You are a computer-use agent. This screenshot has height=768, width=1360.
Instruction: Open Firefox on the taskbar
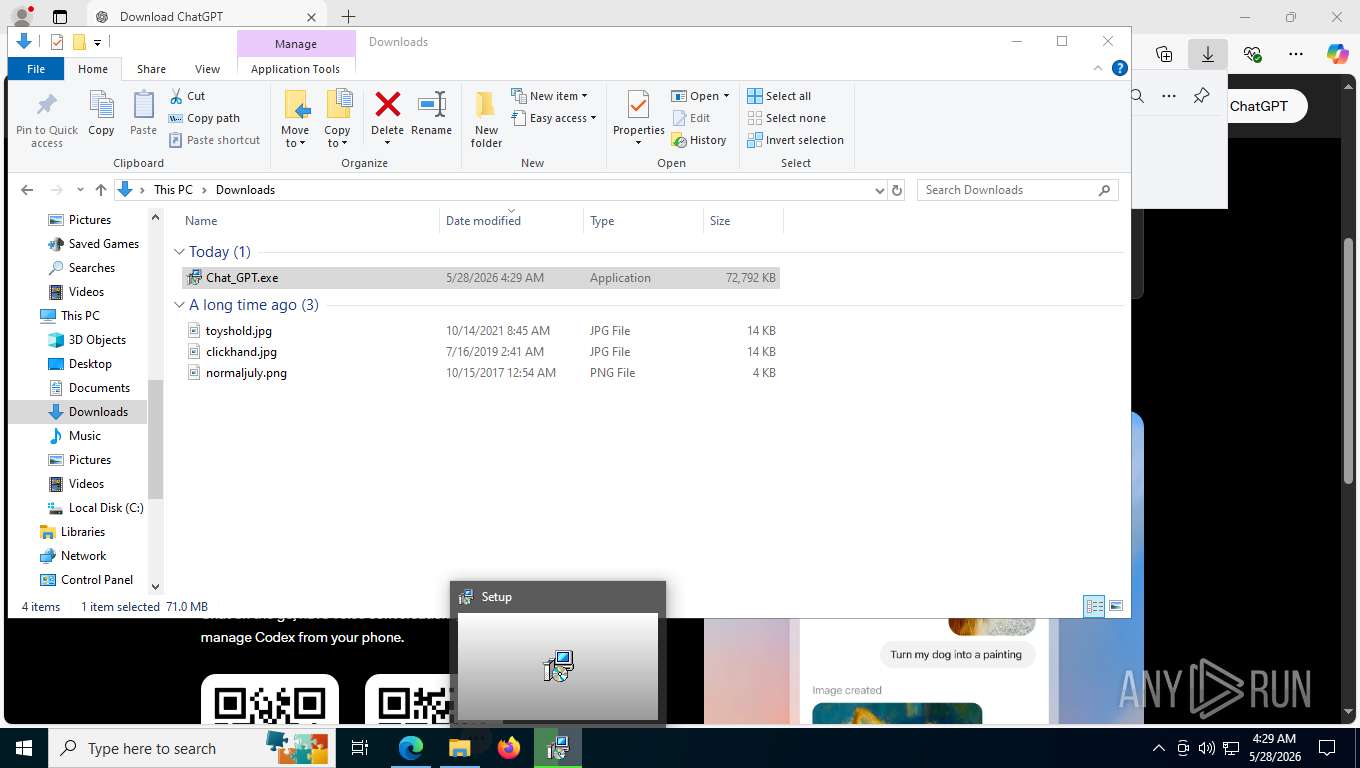(509, 748)
